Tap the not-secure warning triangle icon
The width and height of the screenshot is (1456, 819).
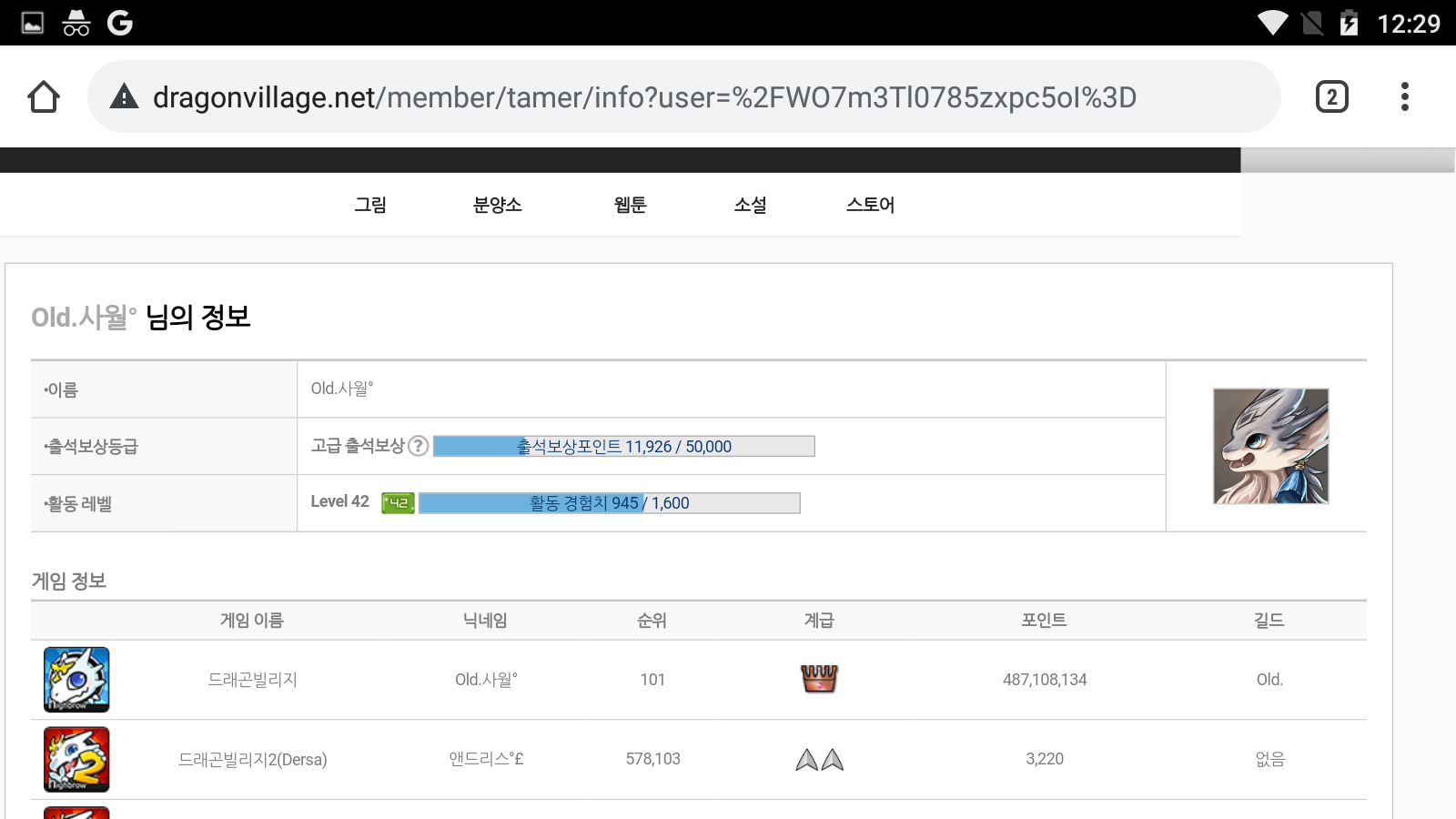click(x=125, y=96)
